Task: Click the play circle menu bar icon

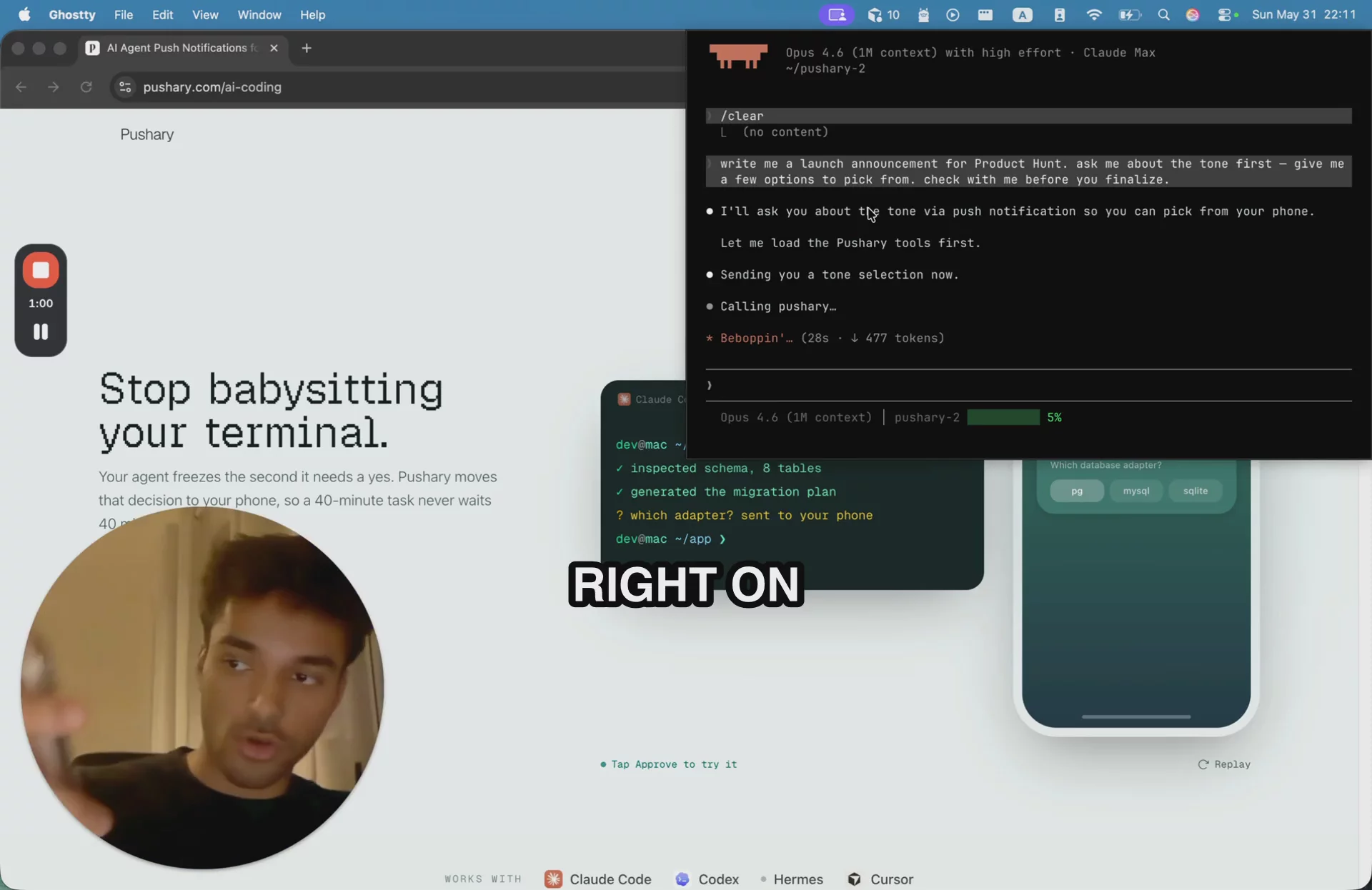Action: click(953, 14)
